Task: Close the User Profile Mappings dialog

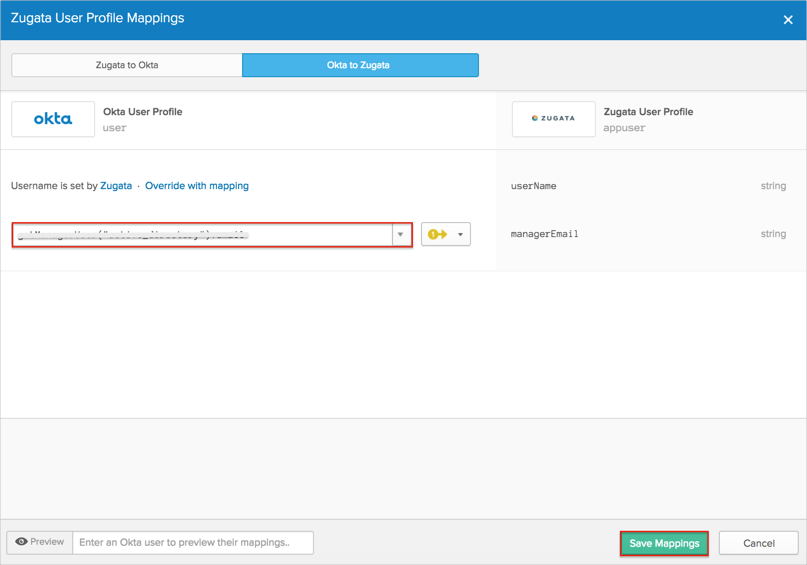Action: click(x=787, y=20)
